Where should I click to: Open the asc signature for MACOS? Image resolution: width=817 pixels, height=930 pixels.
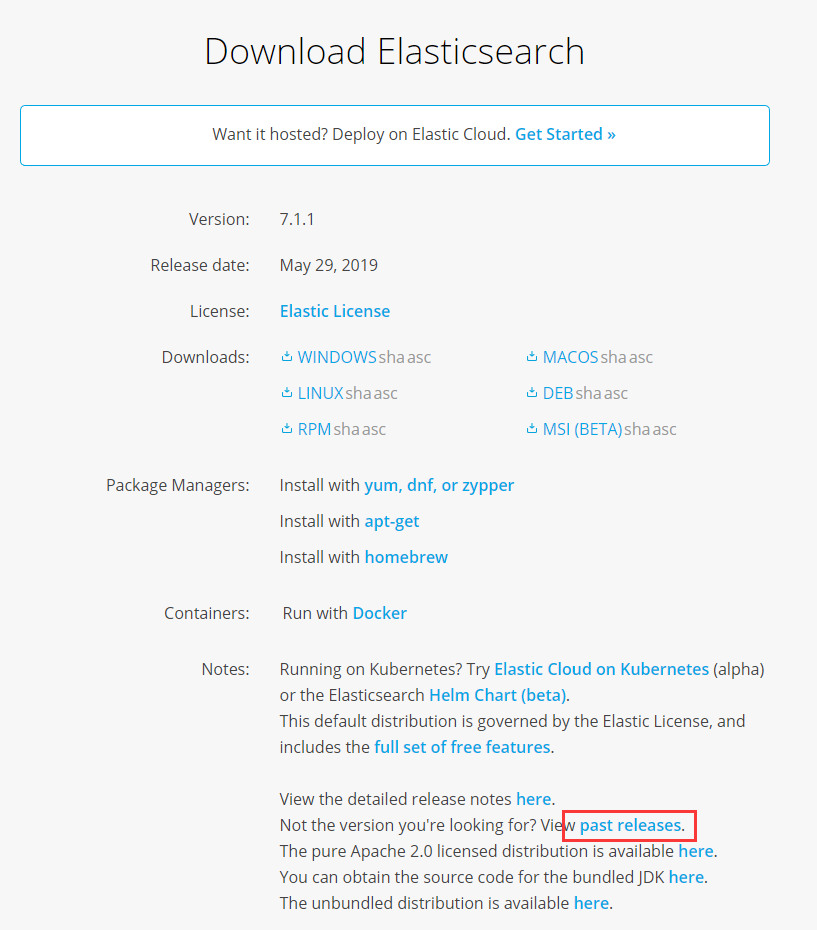tap(641, 358)
